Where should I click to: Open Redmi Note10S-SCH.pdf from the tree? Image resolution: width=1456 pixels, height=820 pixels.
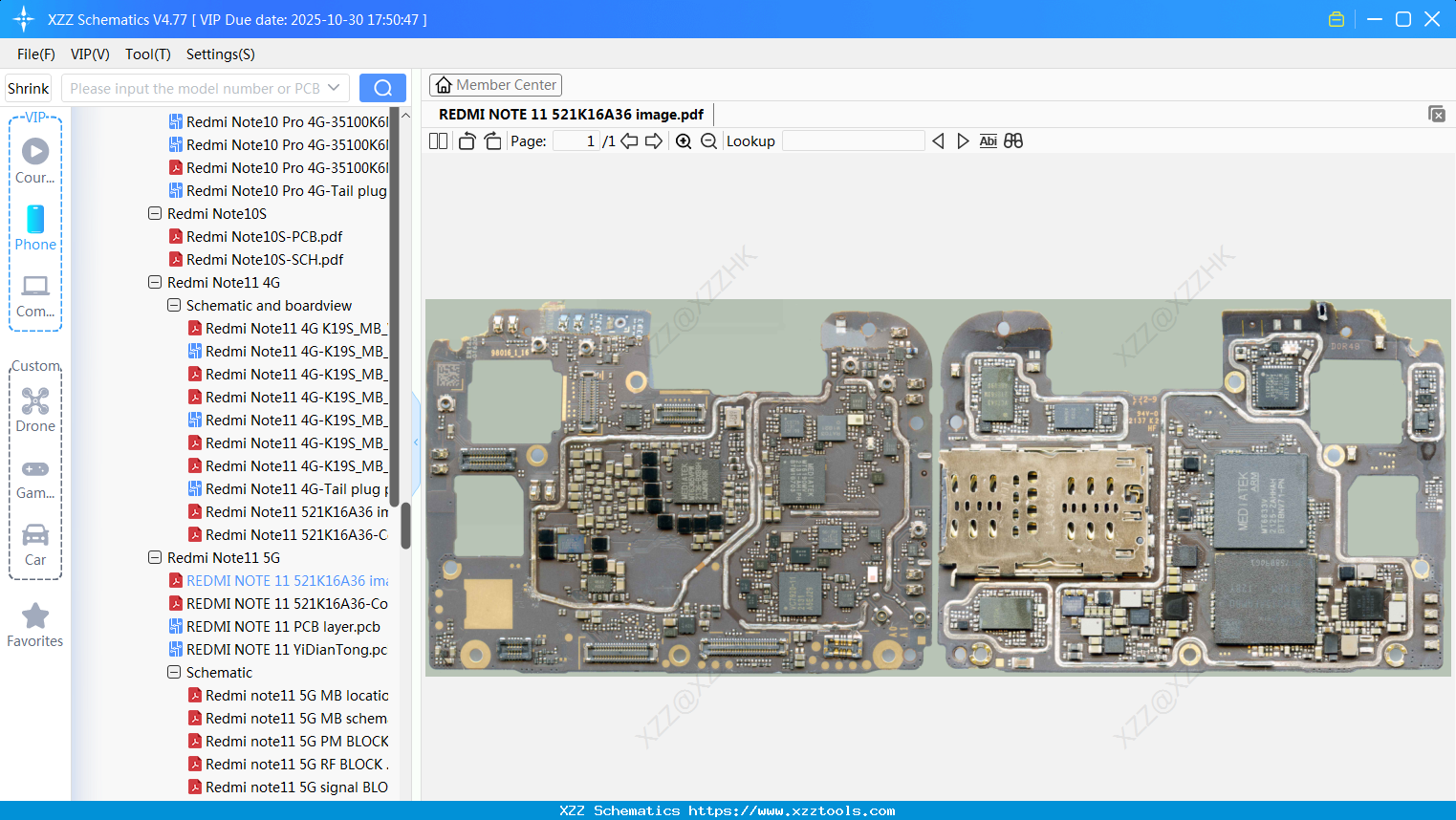click(x=265, y=259)
